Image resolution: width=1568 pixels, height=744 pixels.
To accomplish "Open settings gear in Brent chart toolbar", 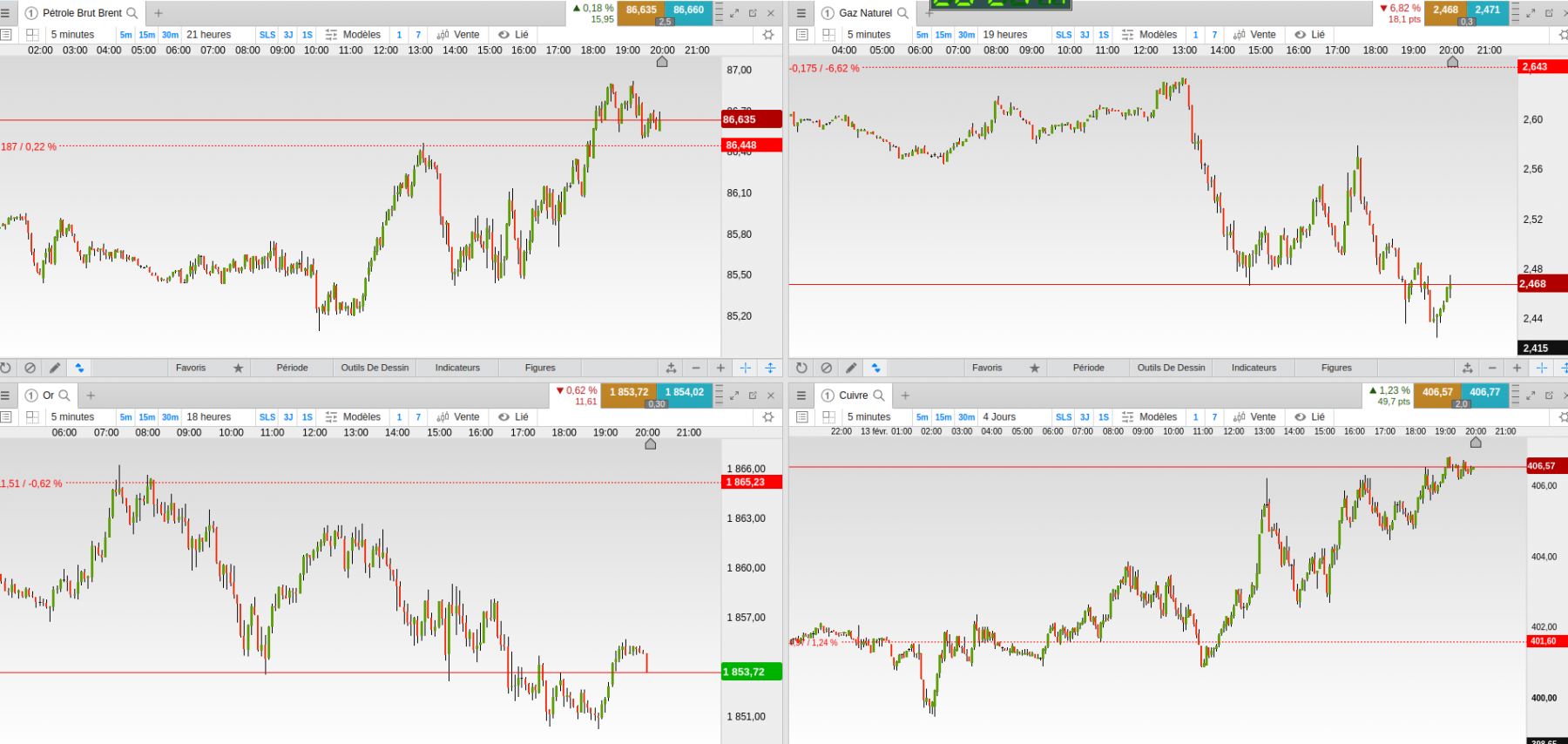I will pos(768,35).
